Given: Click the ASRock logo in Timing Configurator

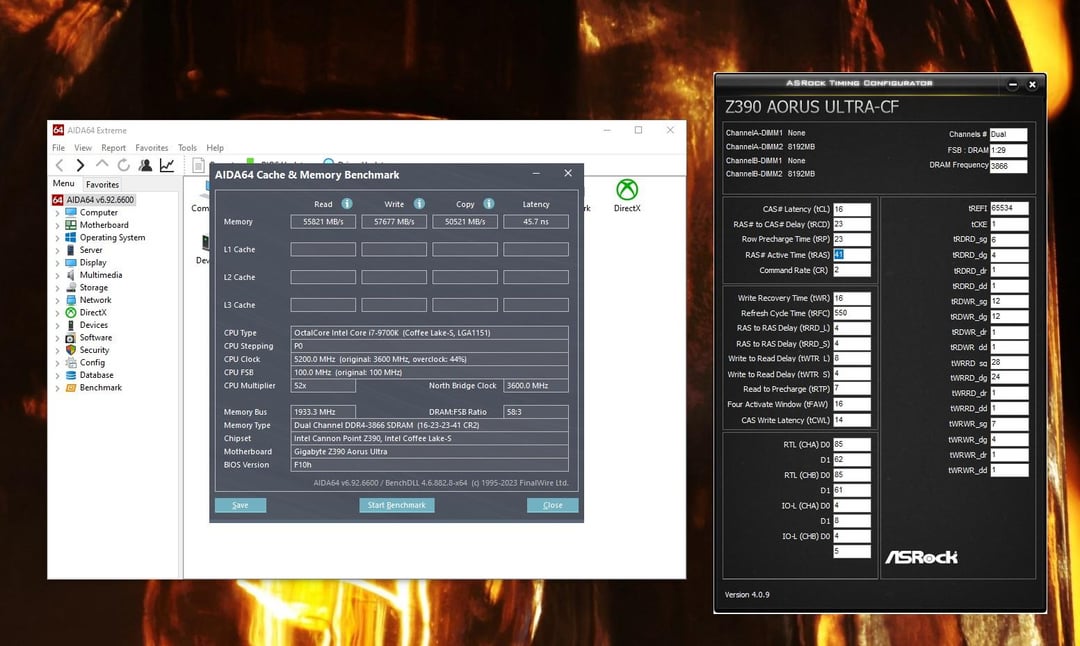Looking at the screenshot, I should [x=921, y=557].
